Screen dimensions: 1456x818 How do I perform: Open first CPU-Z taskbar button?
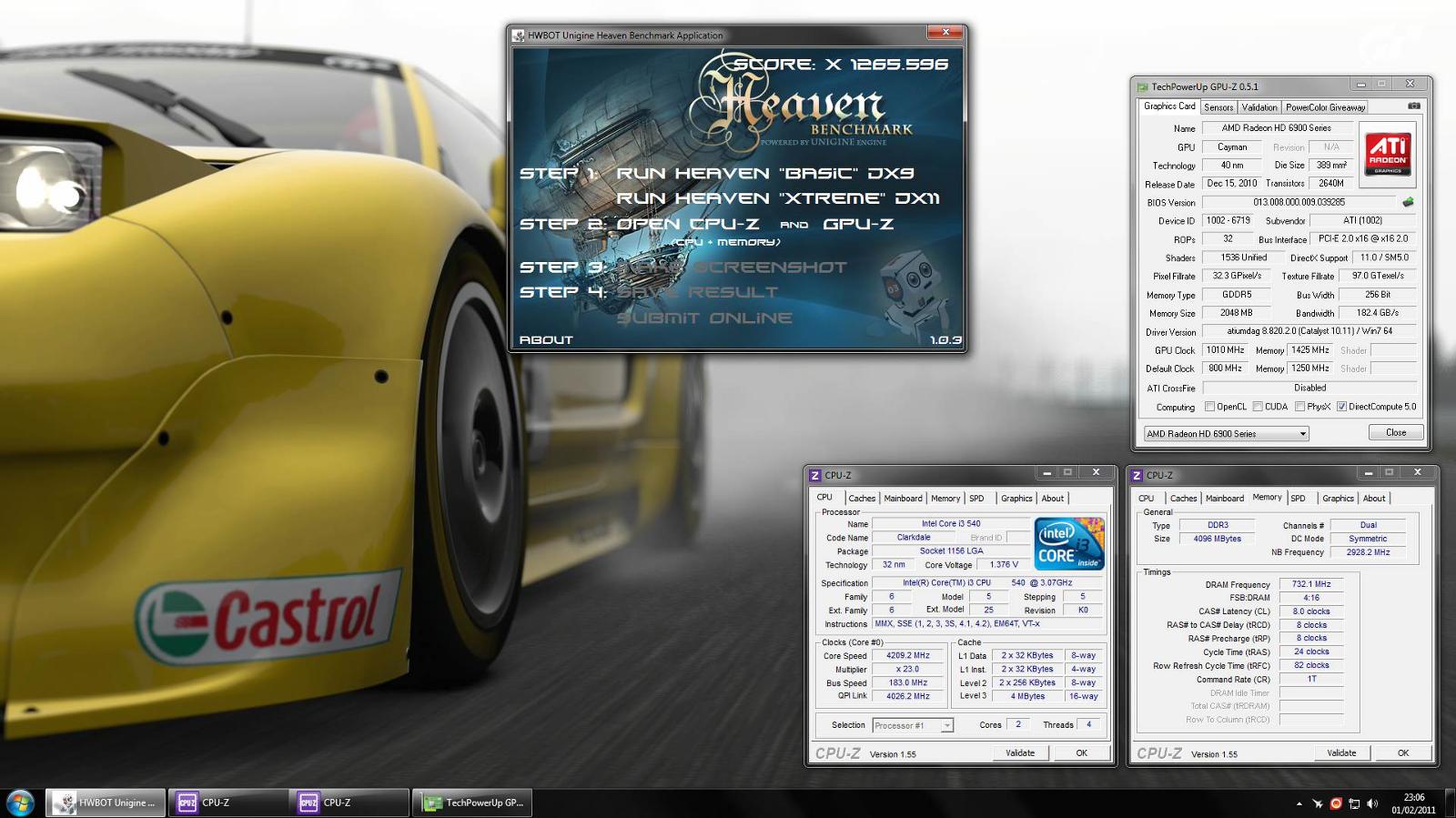point(227,803)
